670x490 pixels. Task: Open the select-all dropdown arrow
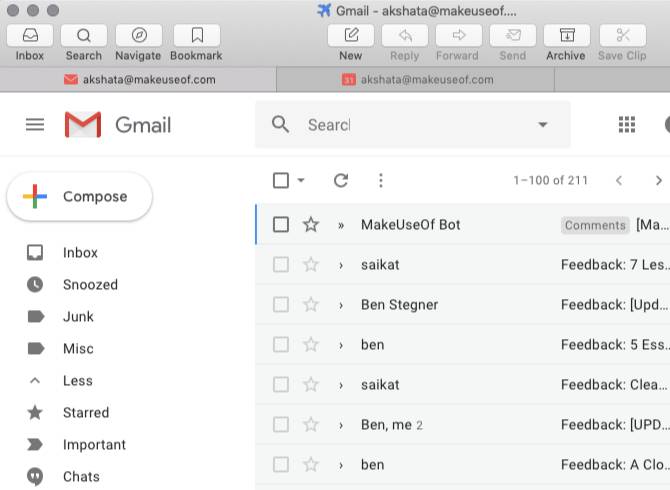(301, 181)
